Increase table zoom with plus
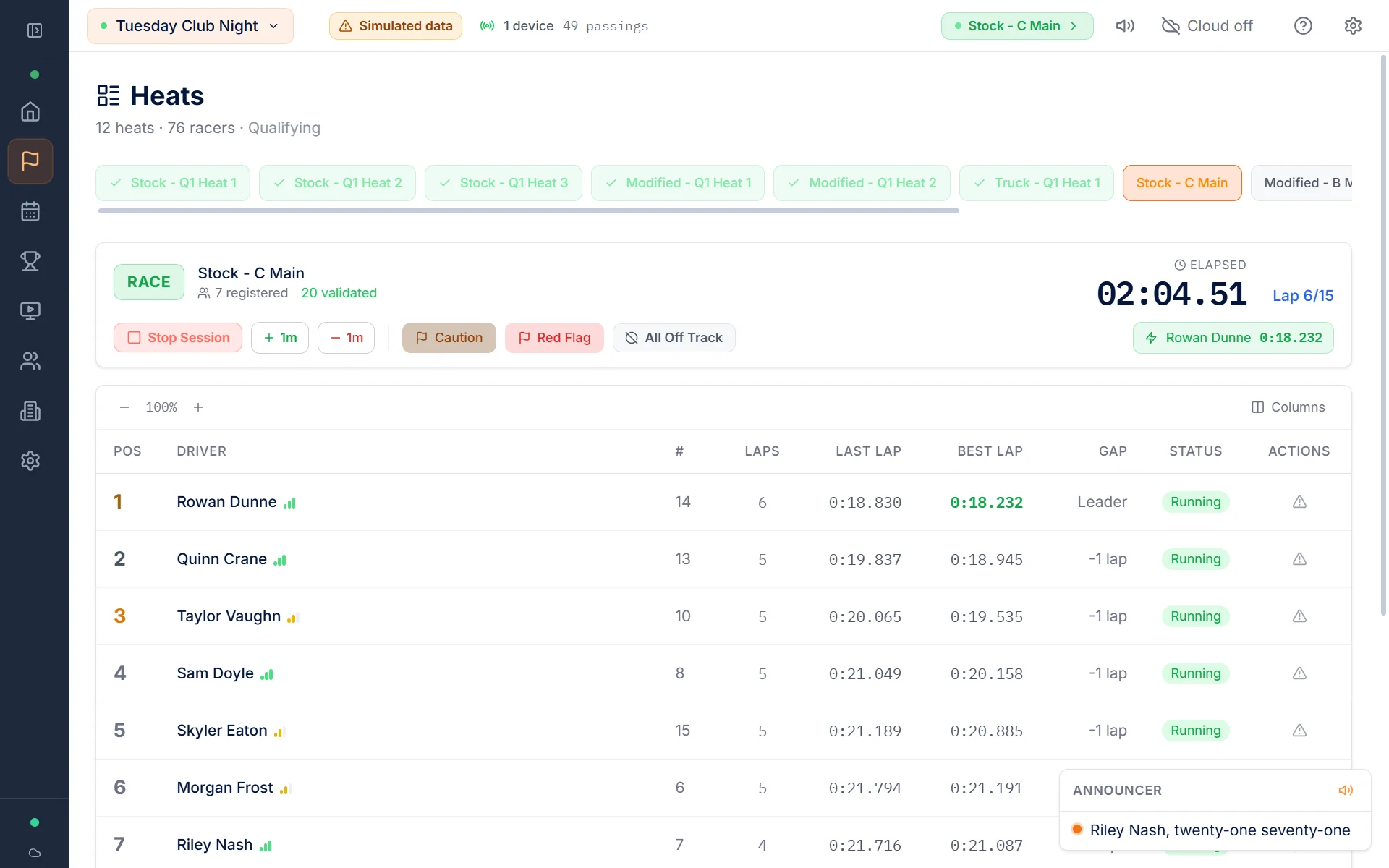The image size is (1389, 868). pos(198,407)
